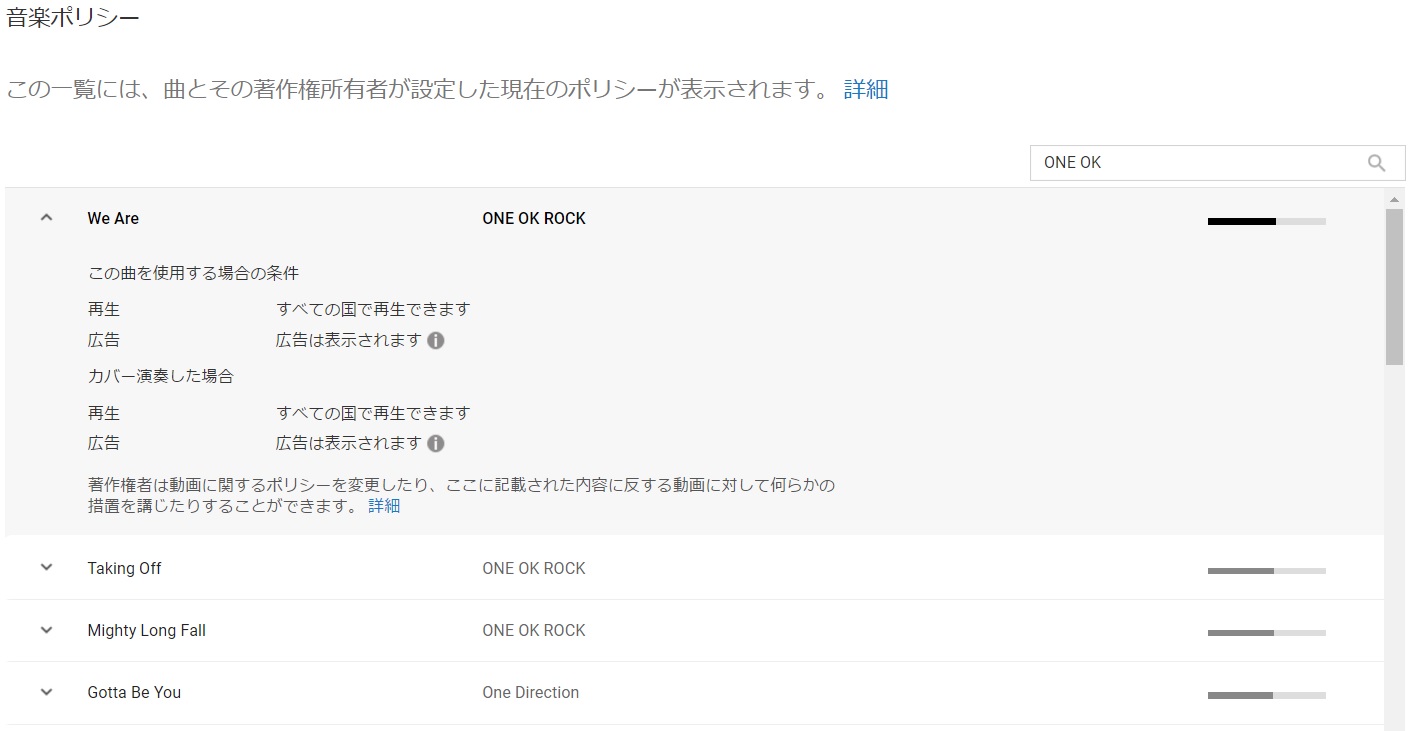Screen dimensions: 1423x731
Task: Click 広告 label under カバー演奏した場合
Action: coord(104,443)
